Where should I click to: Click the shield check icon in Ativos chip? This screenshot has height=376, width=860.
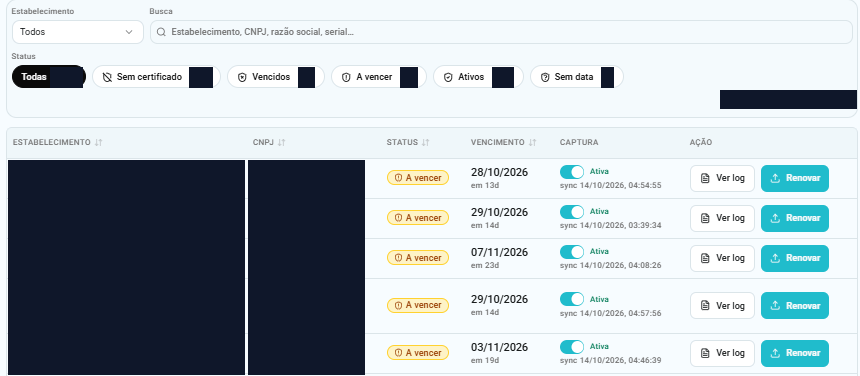[448, 77]
